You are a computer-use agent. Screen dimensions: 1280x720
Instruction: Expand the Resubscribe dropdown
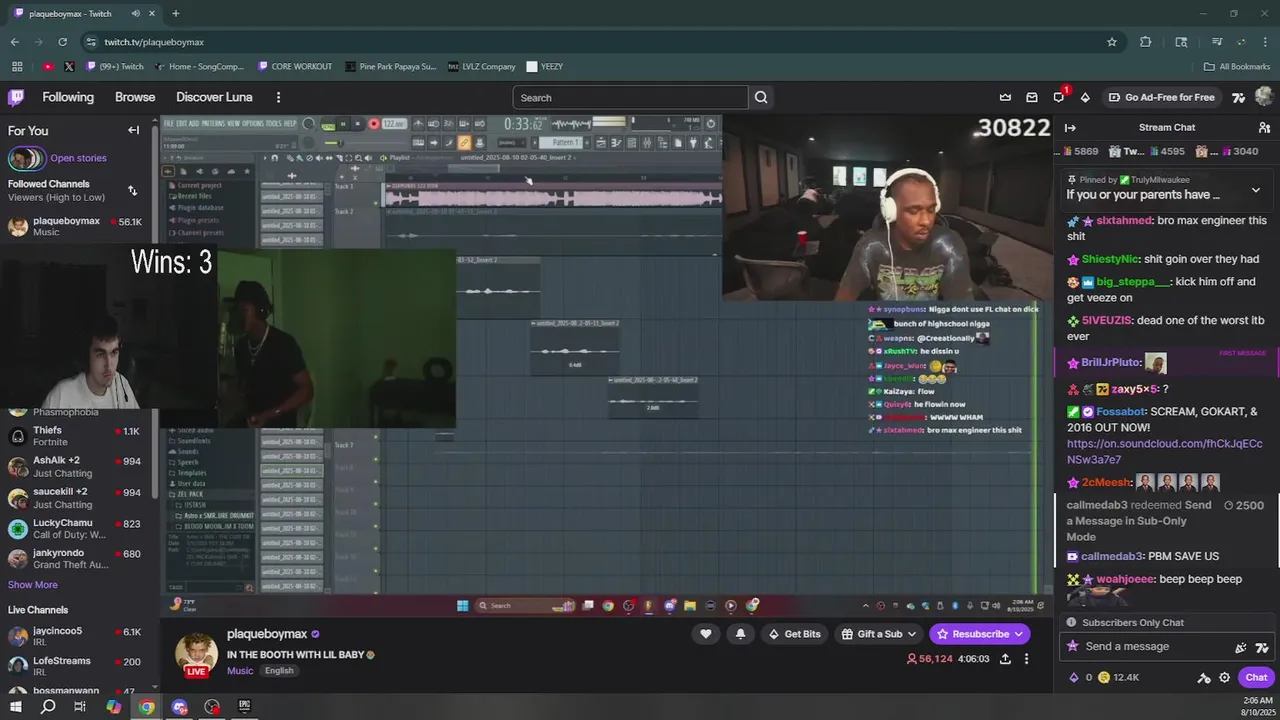coord(1018,634)
